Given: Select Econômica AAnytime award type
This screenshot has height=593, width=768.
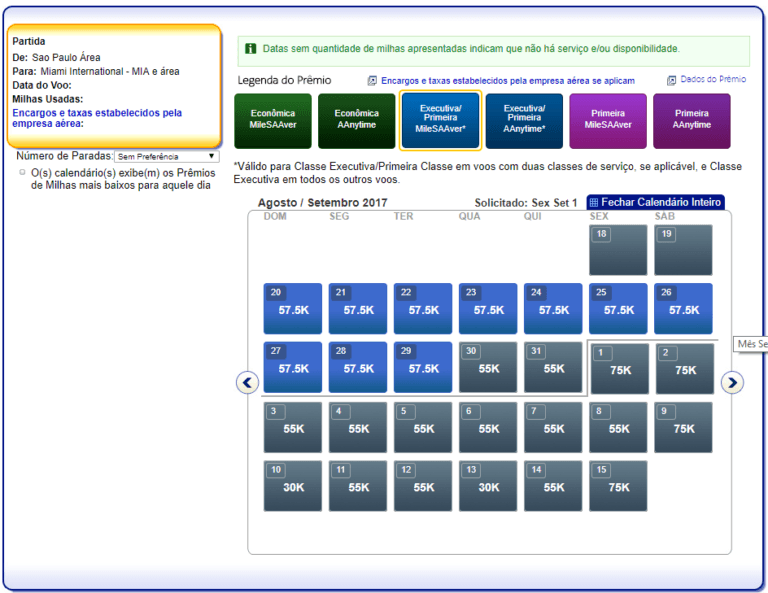Looking at the screenshot, I should coord(357,120).
